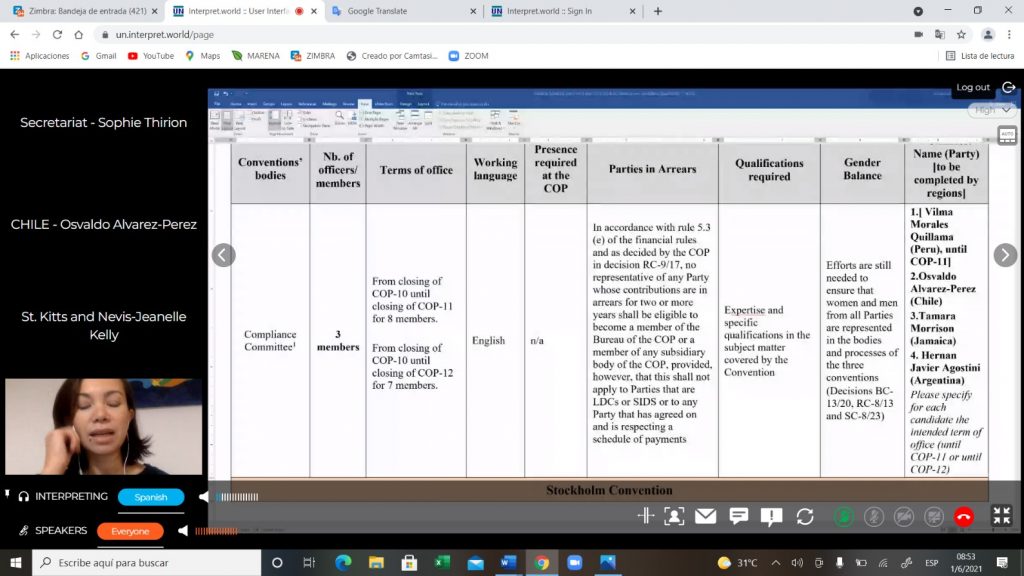Screen dimensions: 1024x576
Task: Toggle the disabled camera button
Action: 904,516
